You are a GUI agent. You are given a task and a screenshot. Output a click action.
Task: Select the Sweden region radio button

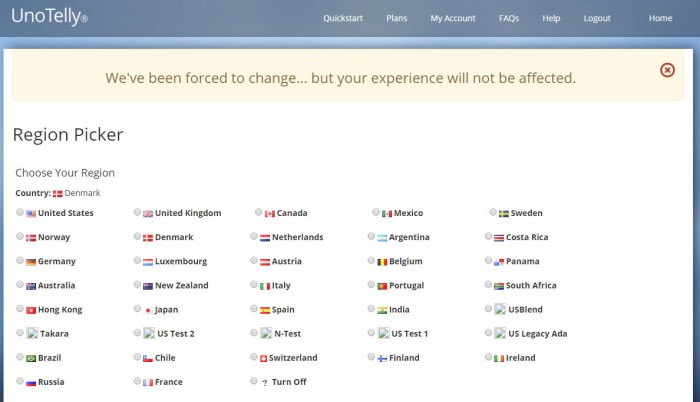tap(492, 212)
